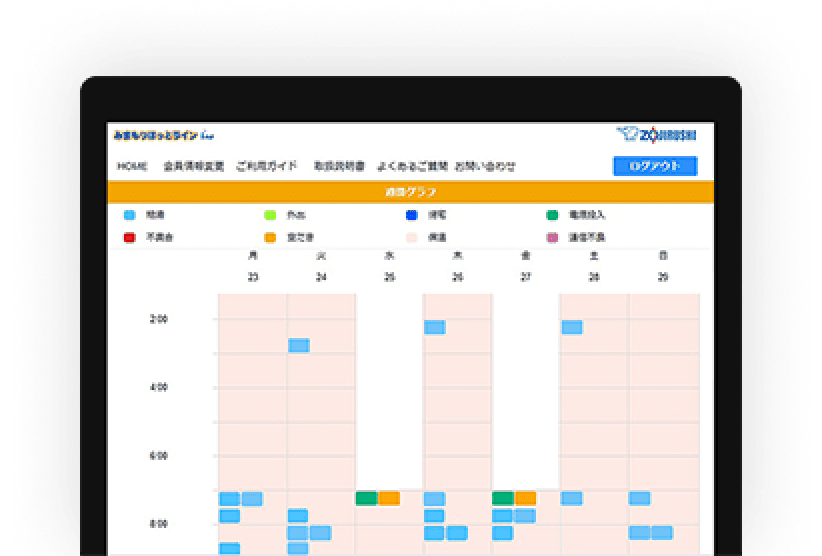Screen dimensions: 822x556
Task: Click the orange 空だき legend icon
Action: pos(269,238)
